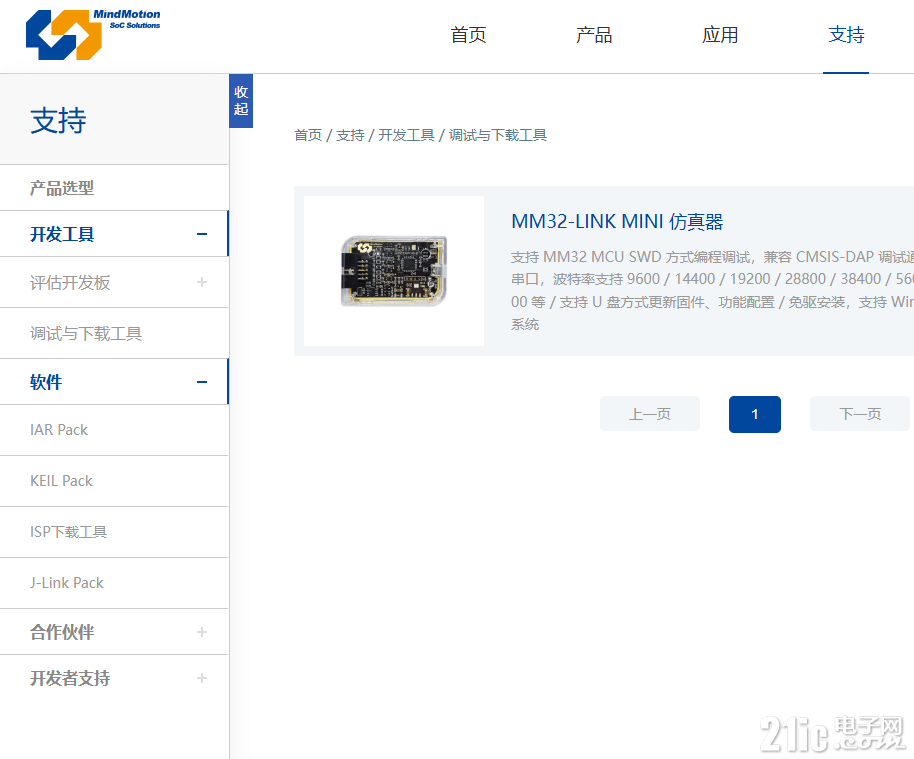This screenshot has width=914, height=759.
Task: Click the 支持 sidebar heading
Action: click(x=58, y=121)
